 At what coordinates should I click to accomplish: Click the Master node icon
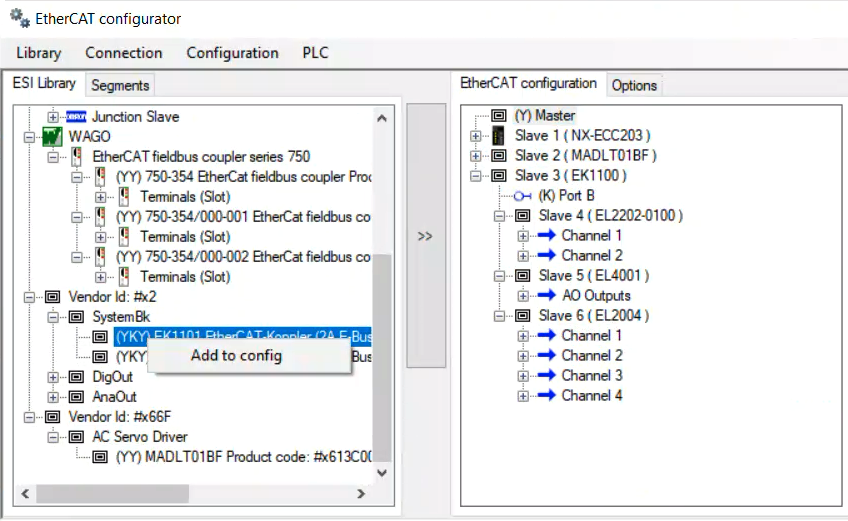pos(499,116)
